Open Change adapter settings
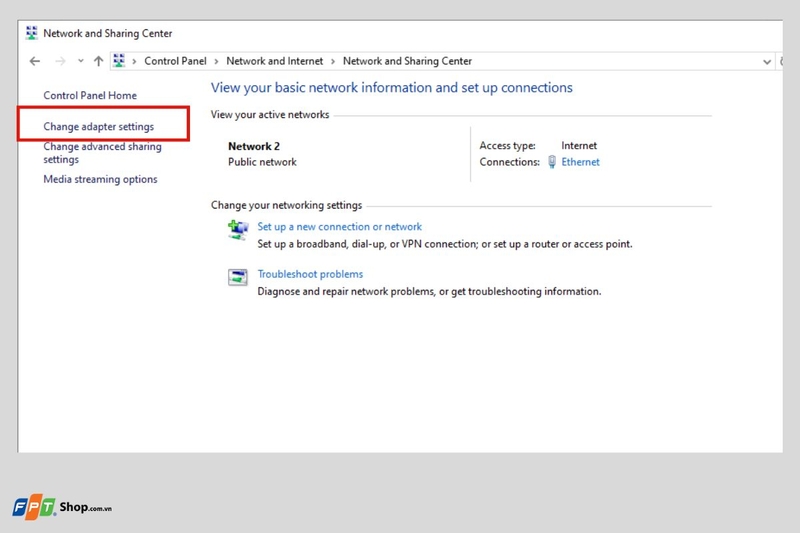This screenshot has height=533, width=800. [98, 126]
